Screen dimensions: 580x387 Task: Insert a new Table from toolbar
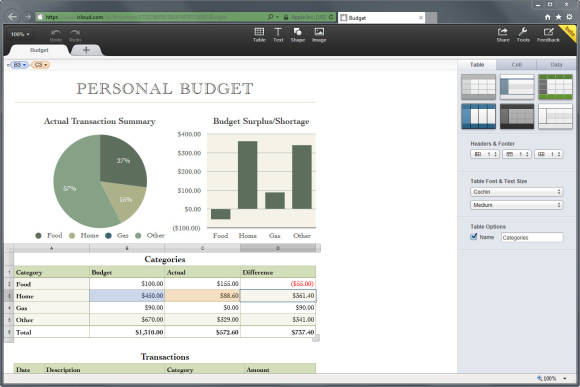259,34
